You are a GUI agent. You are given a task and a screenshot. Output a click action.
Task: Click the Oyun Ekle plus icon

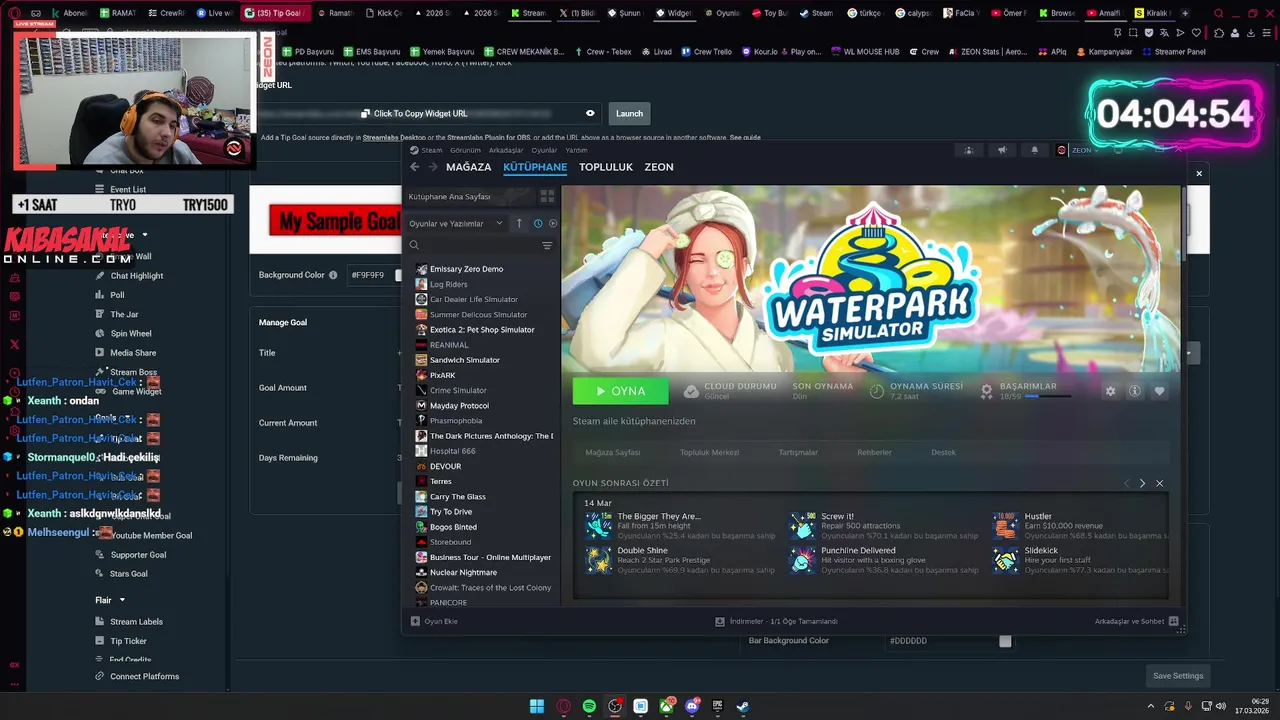coord(415,621)
